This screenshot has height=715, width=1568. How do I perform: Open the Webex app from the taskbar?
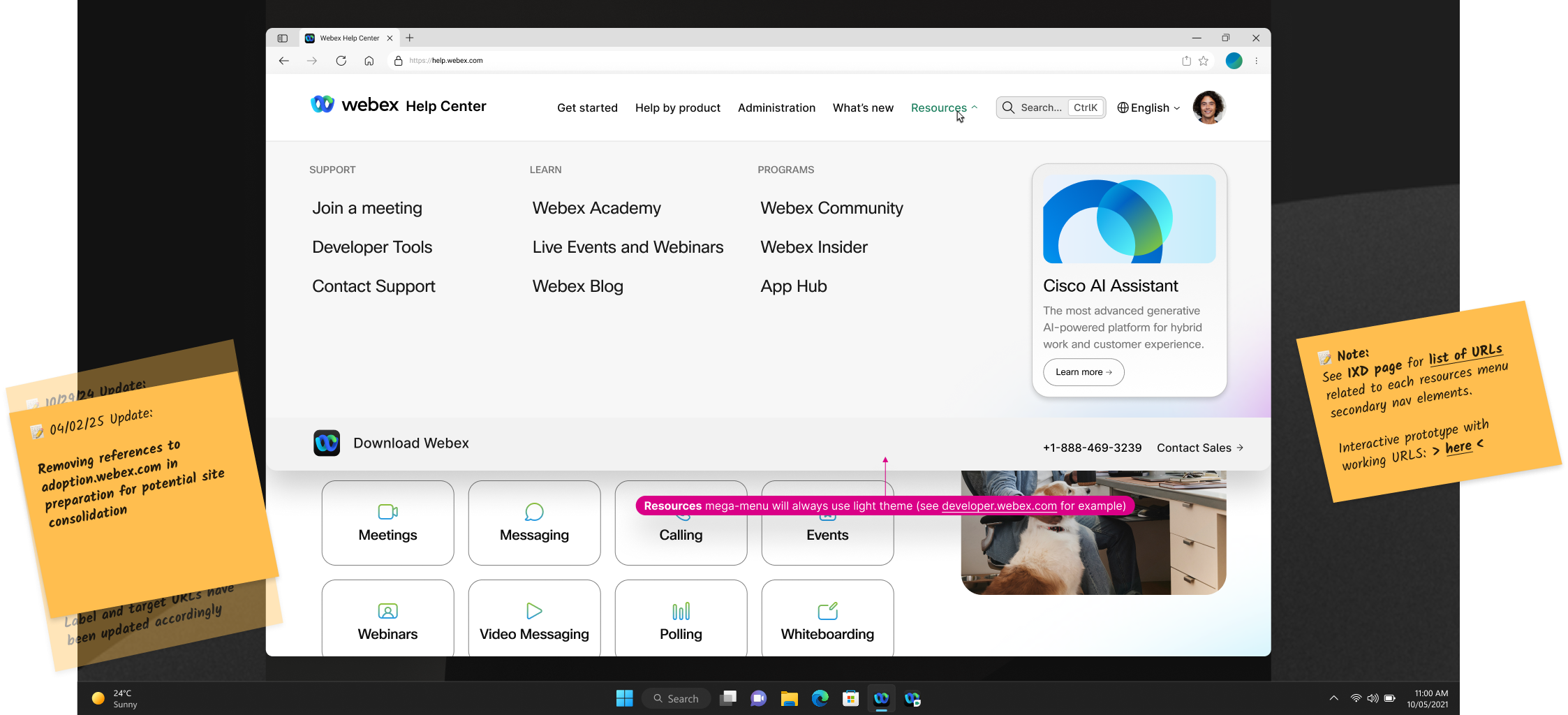click(x=881, y=698)
